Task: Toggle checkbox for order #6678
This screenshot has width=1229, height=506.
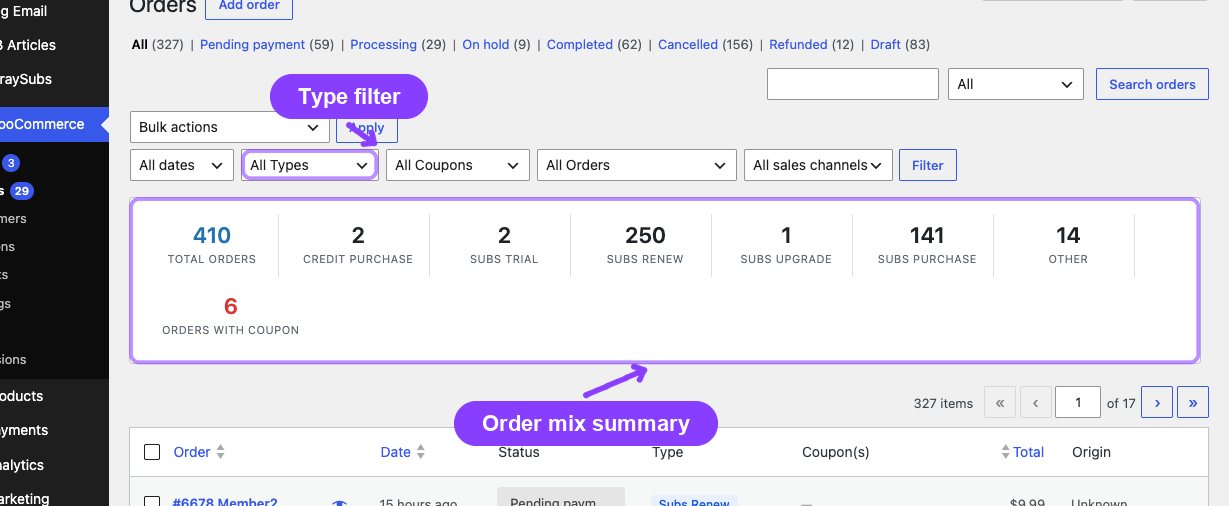Action: tap(152, 502)
